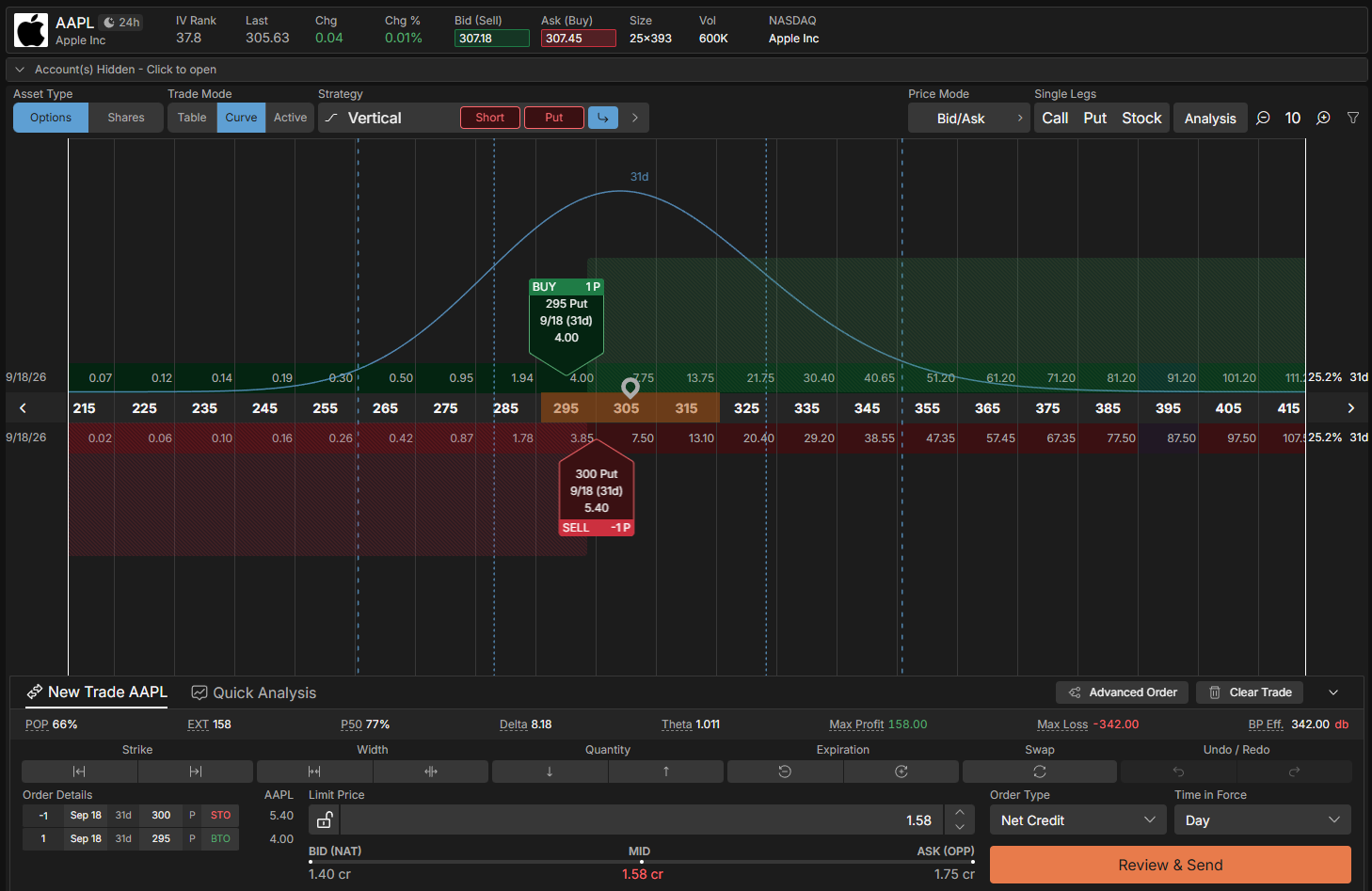Screen dimensions: 1372x891
Task: Select Shares asset type
Action: [x=126, y=118]
